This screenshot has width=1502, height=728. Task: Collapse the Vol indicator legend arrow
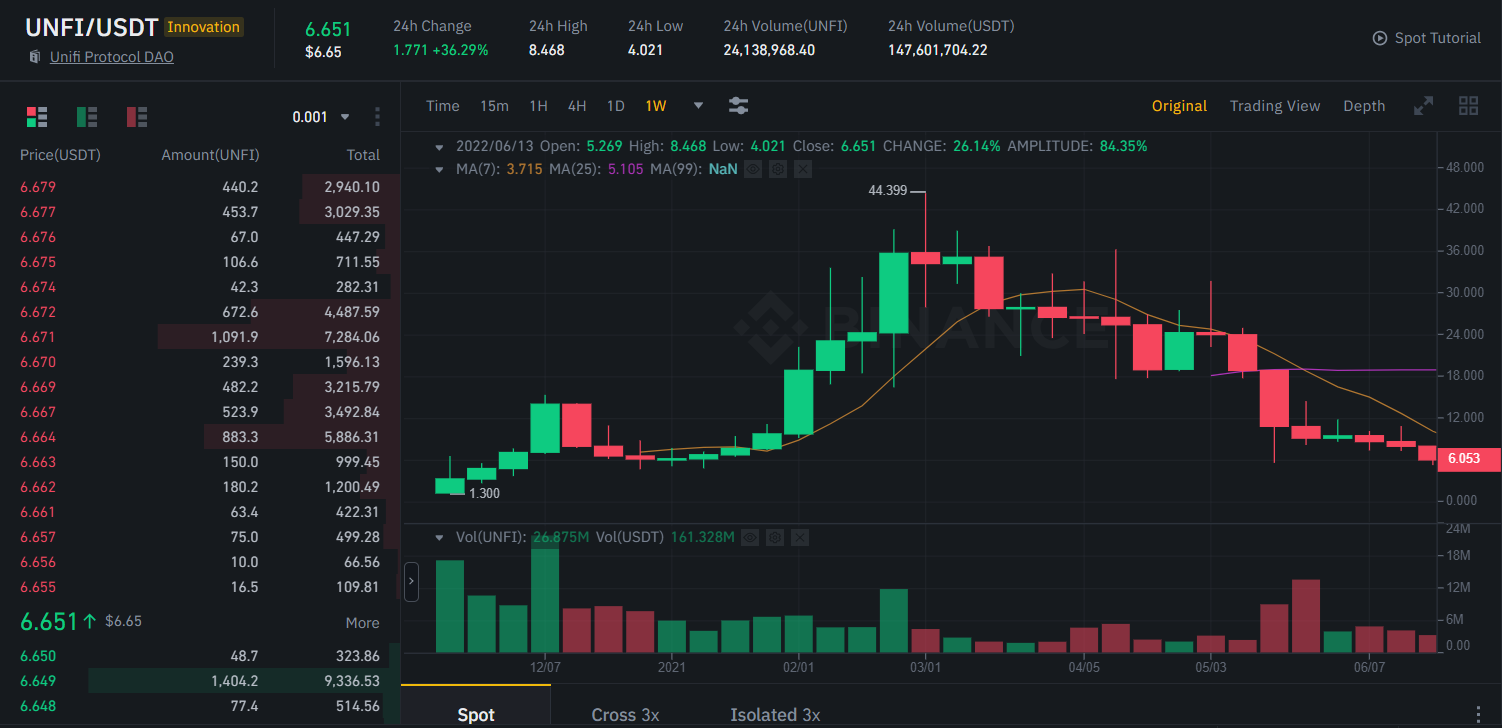tap(441, 537)
